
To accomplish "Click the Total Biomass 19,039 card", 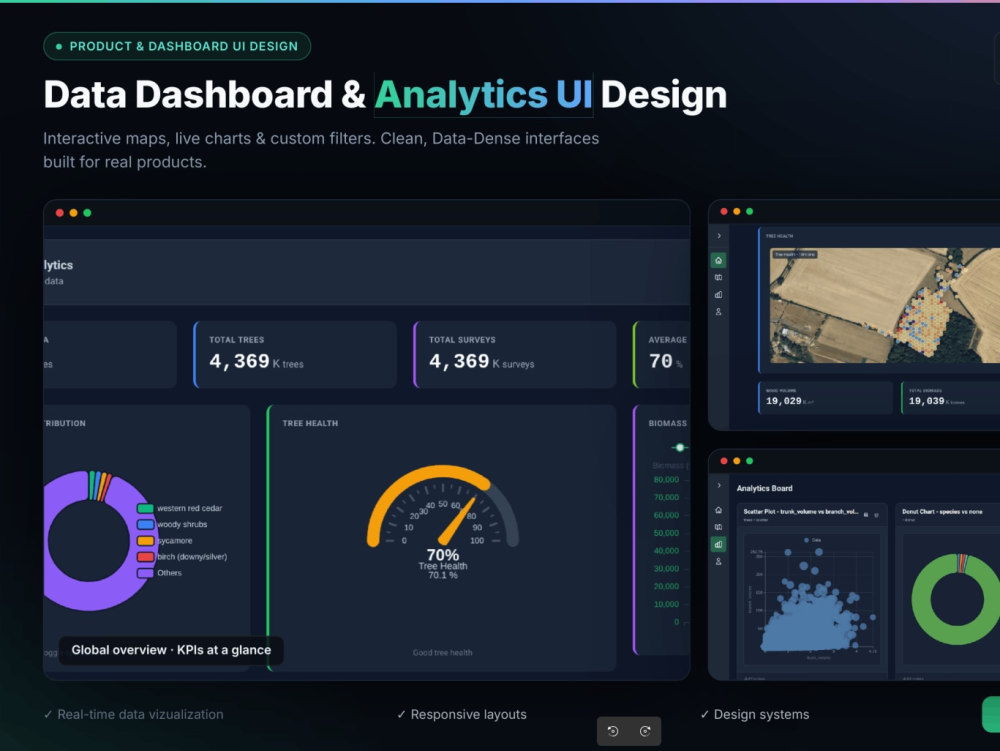I will (950, 397).
